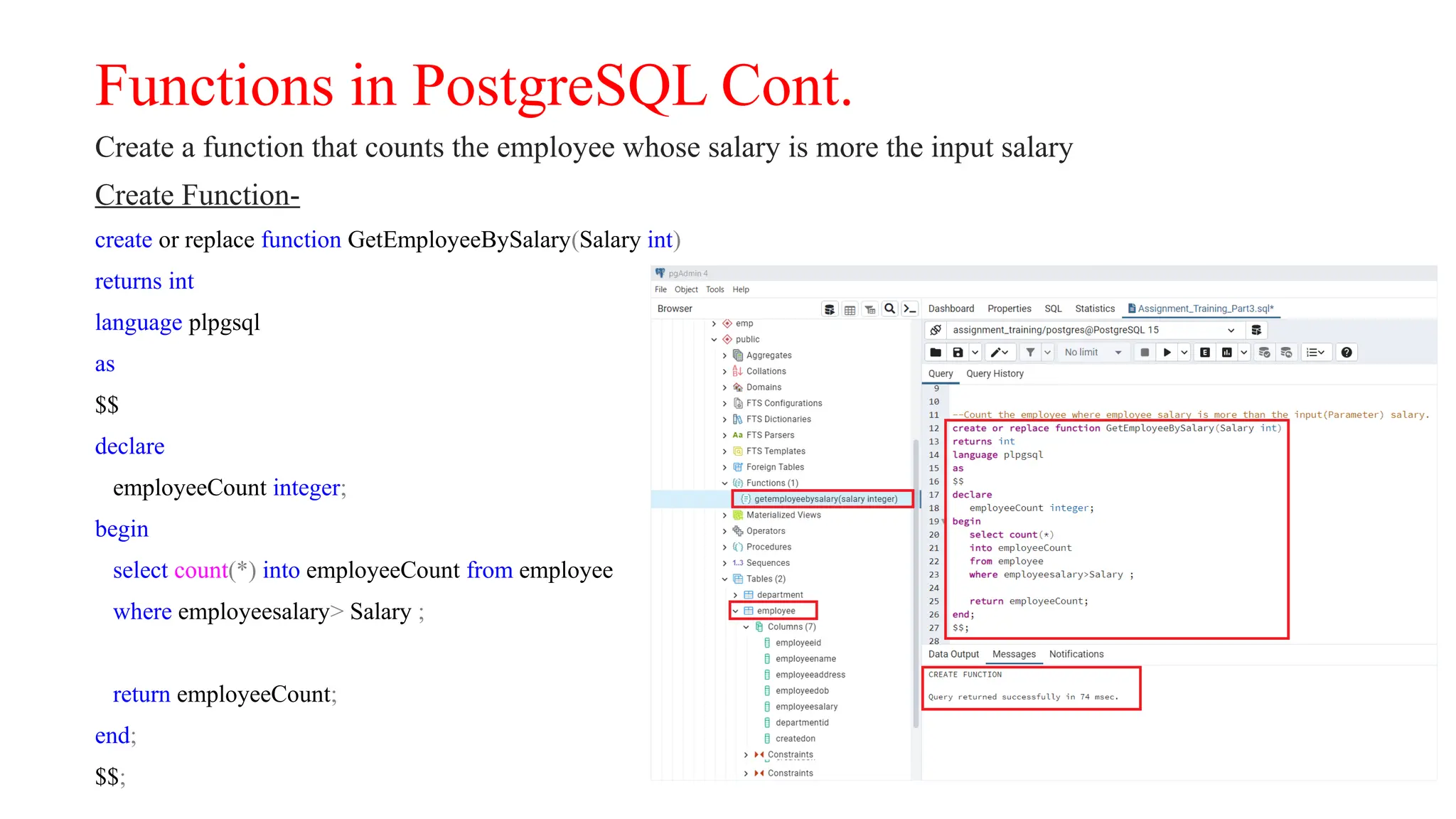Viewport: 1456px width, 819px height.
Task: Expand the Sequences node
Action: click(x=725, y=563)
